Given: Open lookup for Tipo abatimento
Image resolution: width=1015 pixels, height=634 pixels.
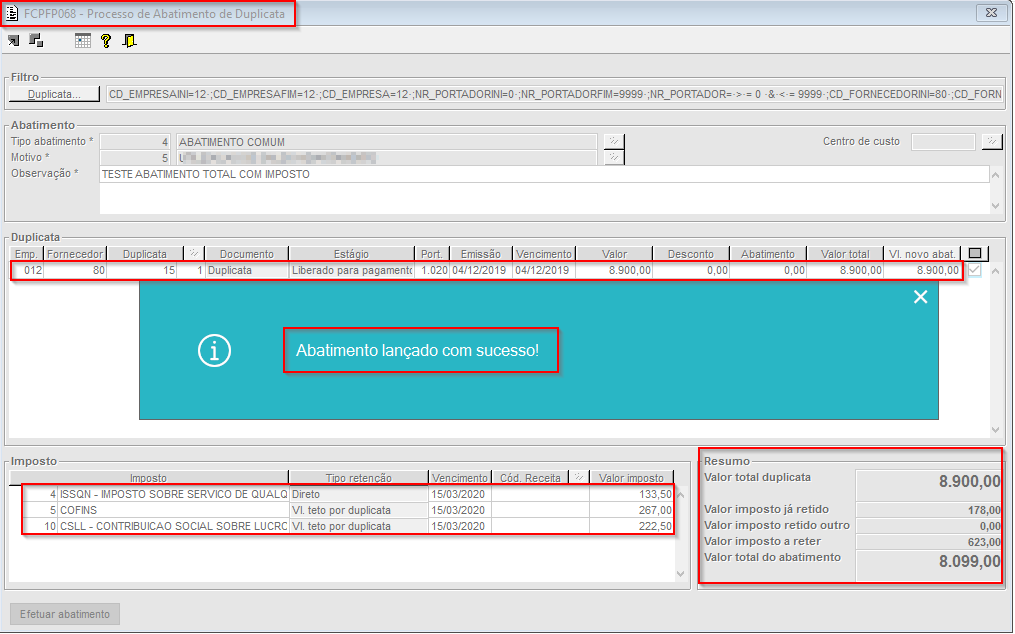Looking at the screenshot, I should 613,141.
